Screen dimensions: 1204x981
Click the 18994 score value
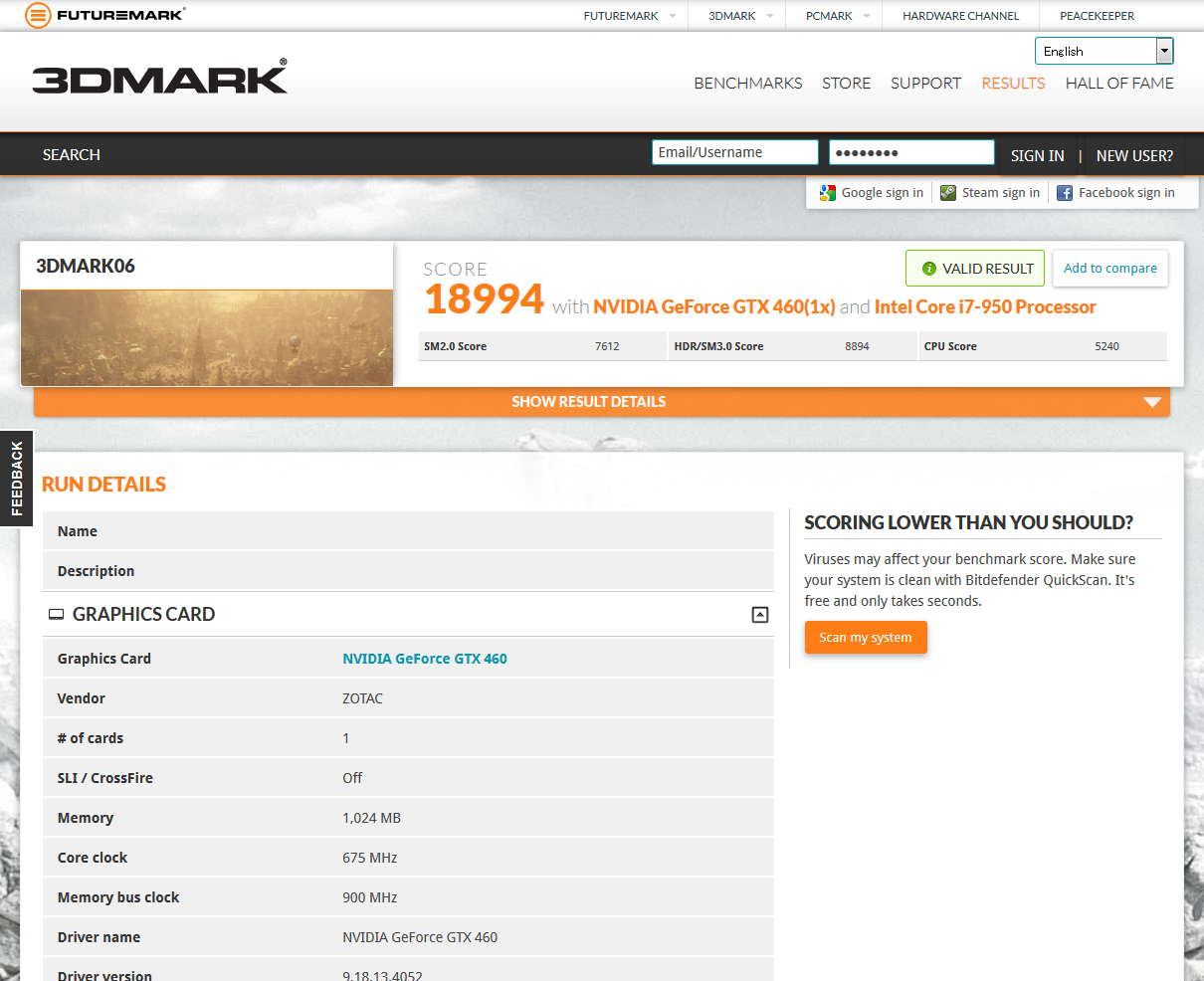point(485,299)
